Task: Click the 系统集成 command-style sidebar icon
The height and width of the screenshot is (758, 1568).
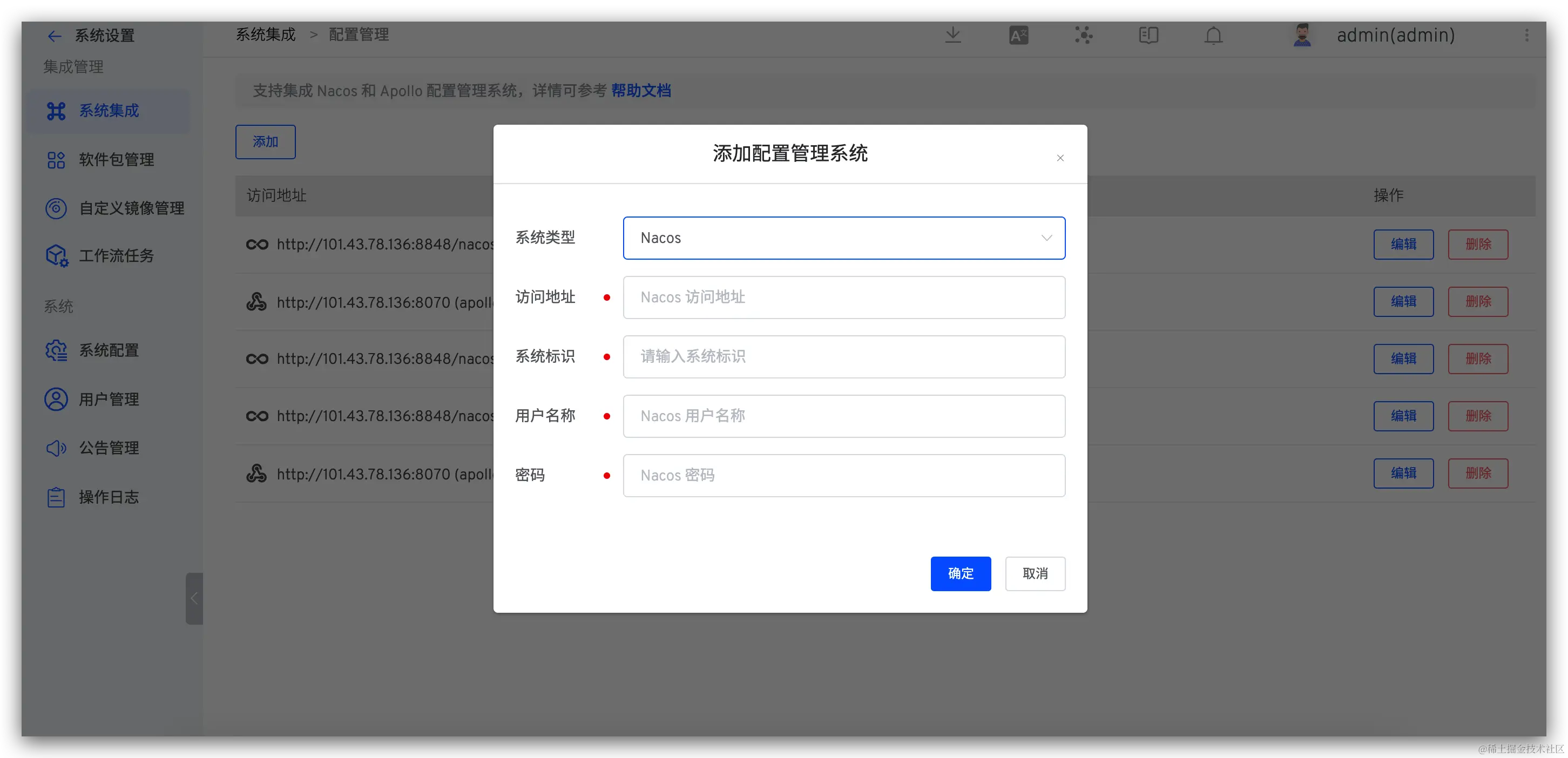Action: tap(56, 111)
